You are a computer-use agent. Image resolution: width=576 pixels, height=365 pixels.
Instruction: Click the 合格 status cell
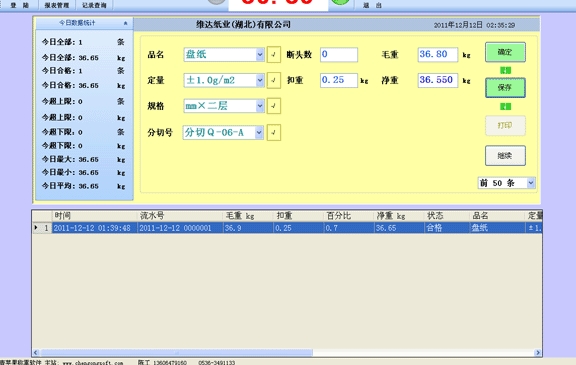click(447, 228)
